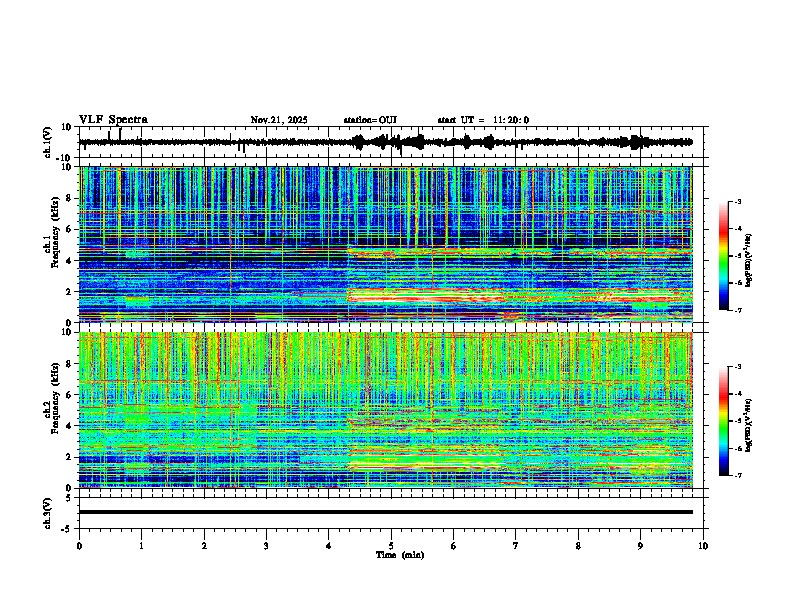The height and width of the screenshot is (612, 792).
Task: Click the ch.2 spectrogram panel
Action: click(x=385, y=410)
